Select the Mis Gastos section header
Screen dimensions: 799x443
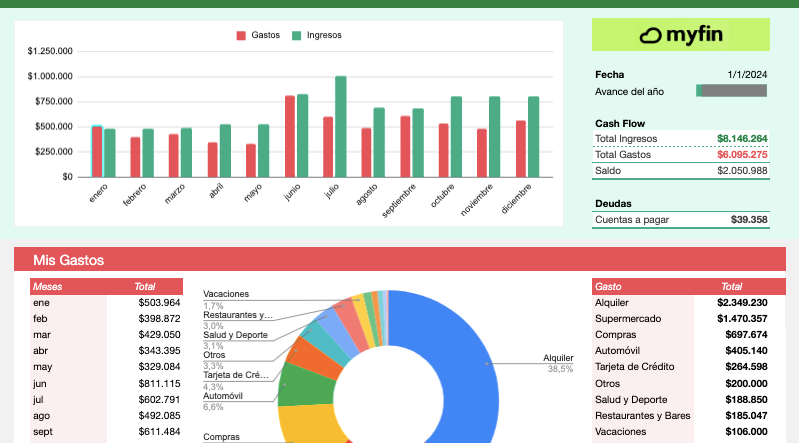pyautogui.click(x=69, y=260)
